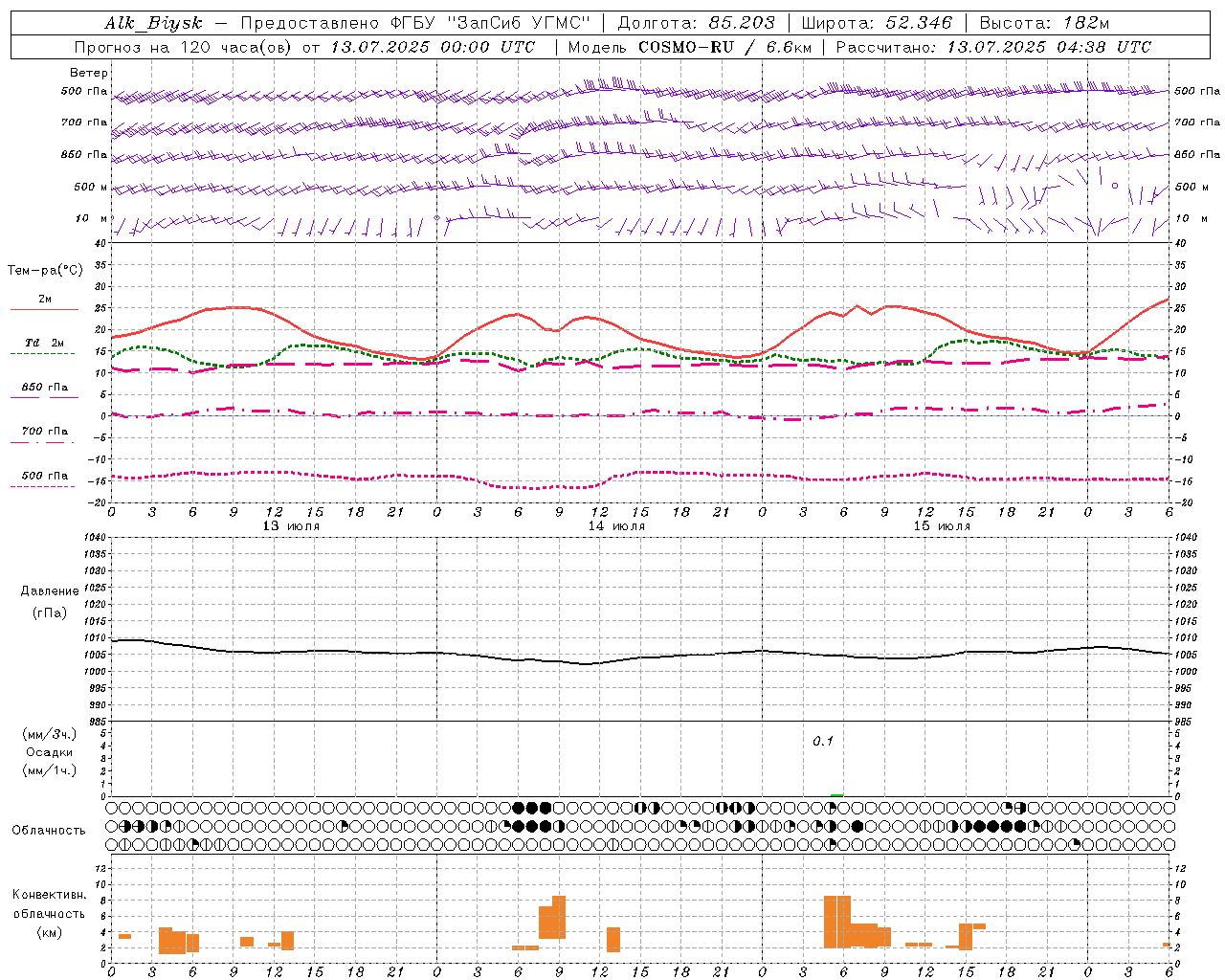The width and height of the screenshot is (1225, 980).
Task: Click the 15 июля date label
Action: [x=942, y=525]
